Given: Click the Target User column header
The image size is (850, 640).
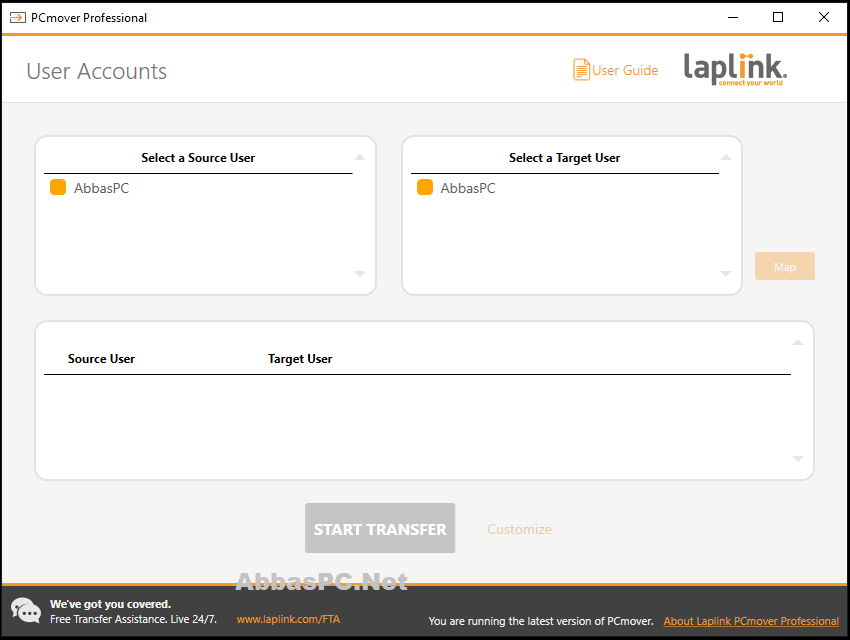Looking at the screenshot, I should coord(300,359).
